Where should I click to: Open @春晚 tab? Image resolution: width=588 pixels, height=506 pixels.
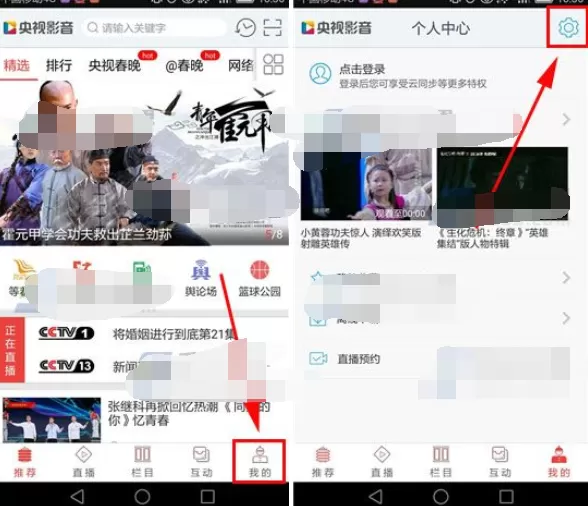[184, 66]
